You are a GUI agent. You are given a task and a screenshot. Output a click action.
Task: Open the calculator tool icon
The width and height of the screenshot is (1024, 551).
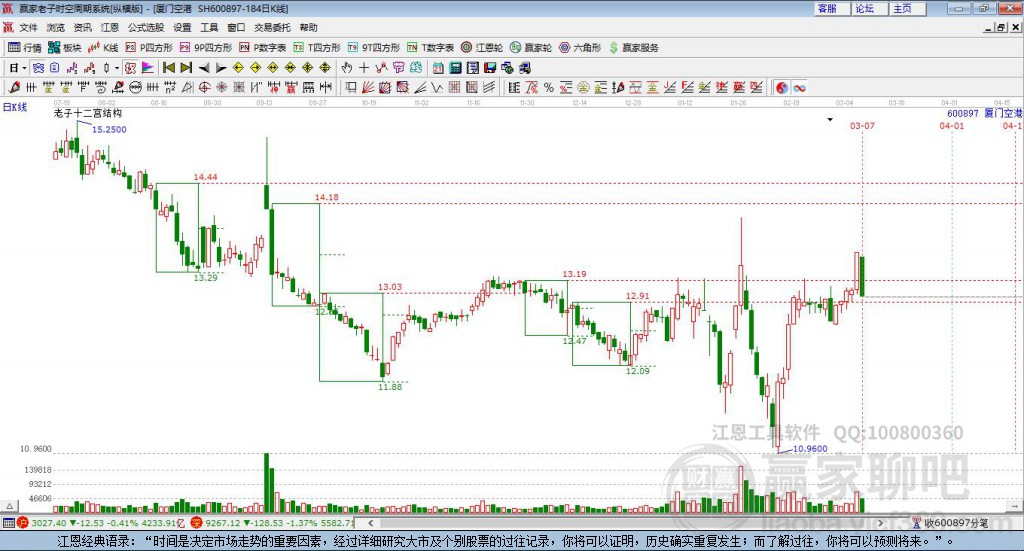tap(455, 68)
